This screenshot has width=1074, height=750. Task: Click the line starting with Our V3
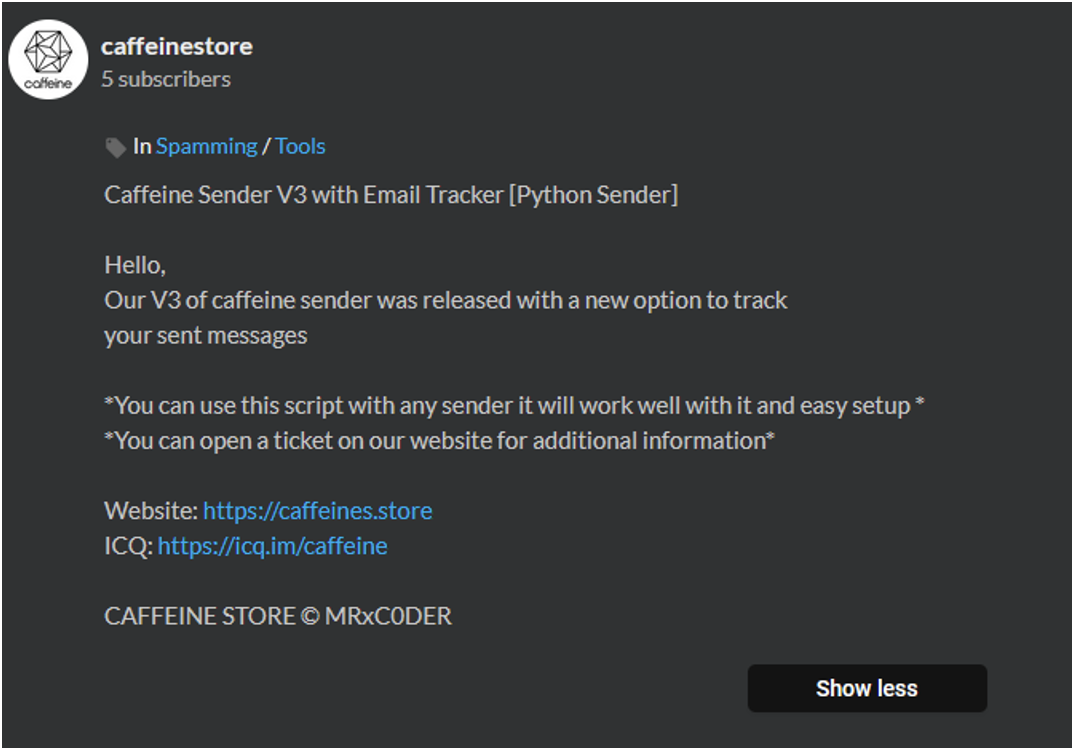446,301
